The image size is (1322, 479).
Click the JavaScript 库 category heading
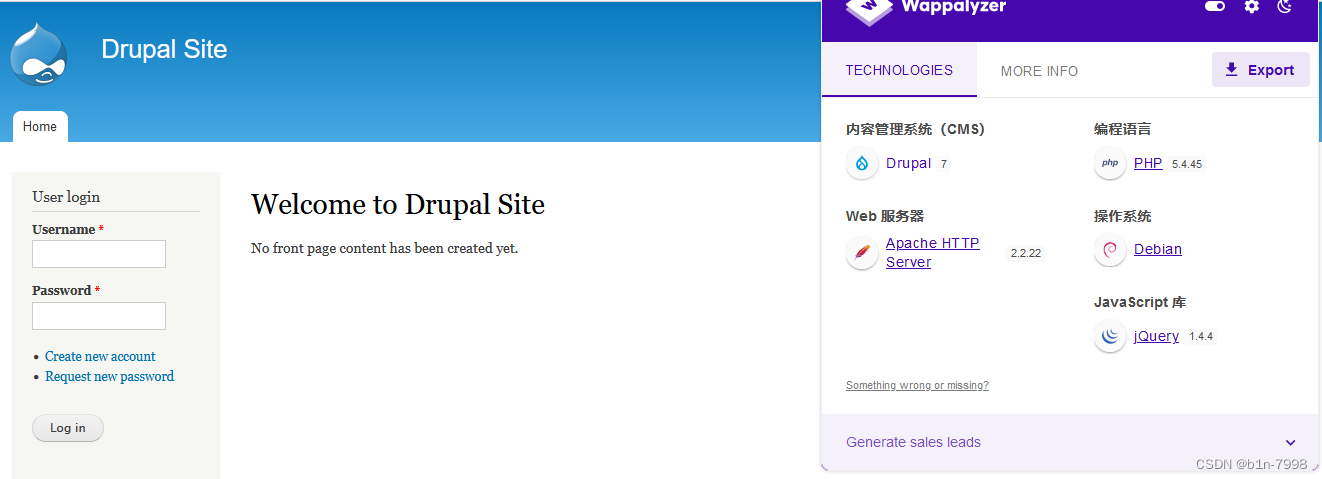pos(1139,302)
